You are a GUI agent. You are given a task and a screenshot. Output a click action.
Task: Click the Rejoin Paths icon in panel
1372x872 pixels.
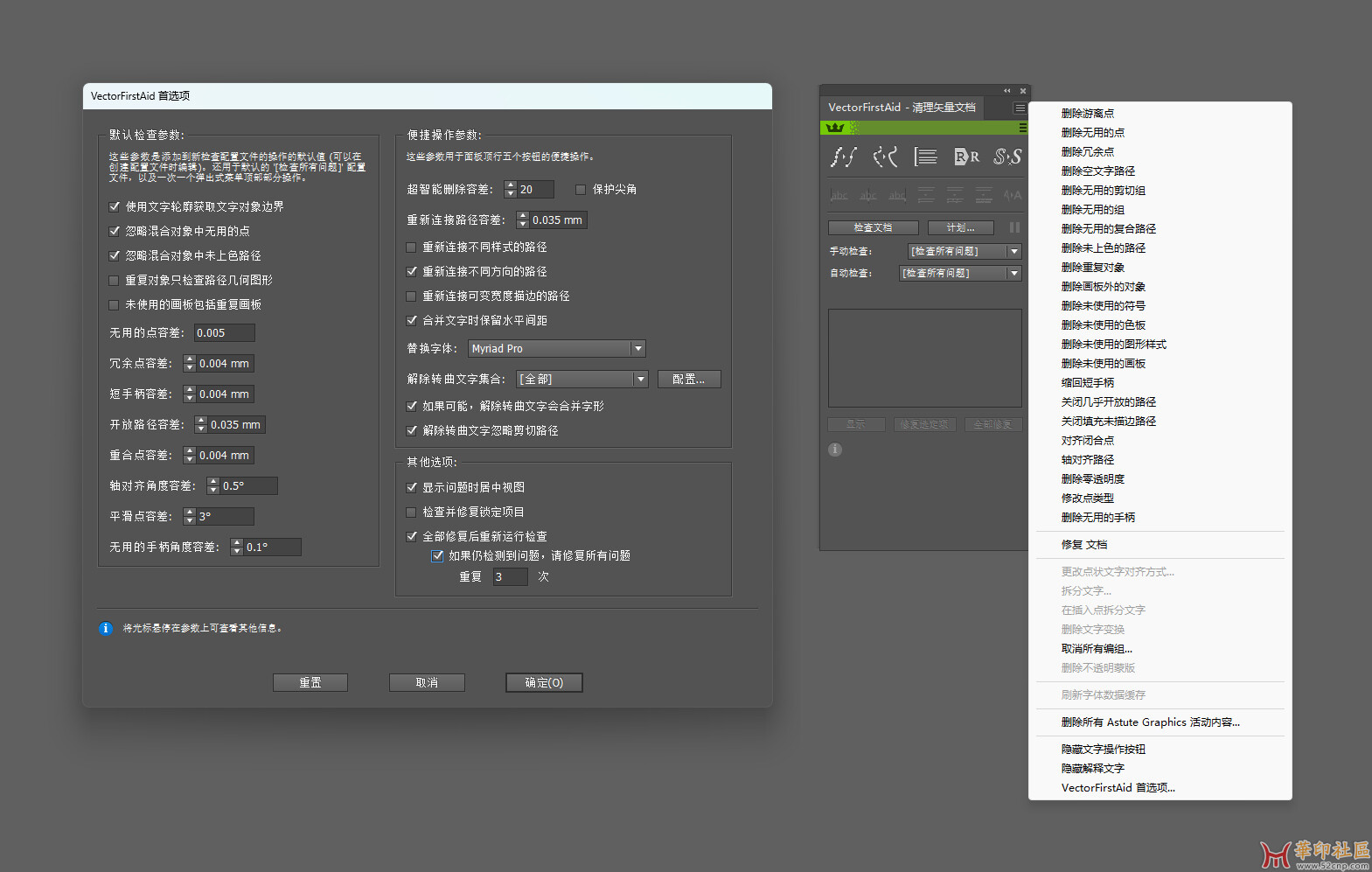(885, 157)
